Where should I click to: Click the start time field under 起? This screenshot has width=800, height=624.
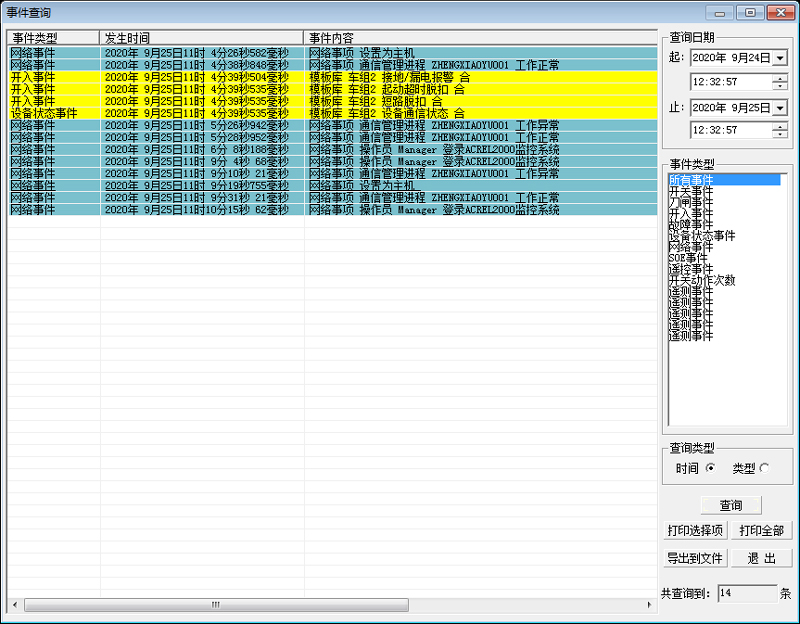click(732, 82)
